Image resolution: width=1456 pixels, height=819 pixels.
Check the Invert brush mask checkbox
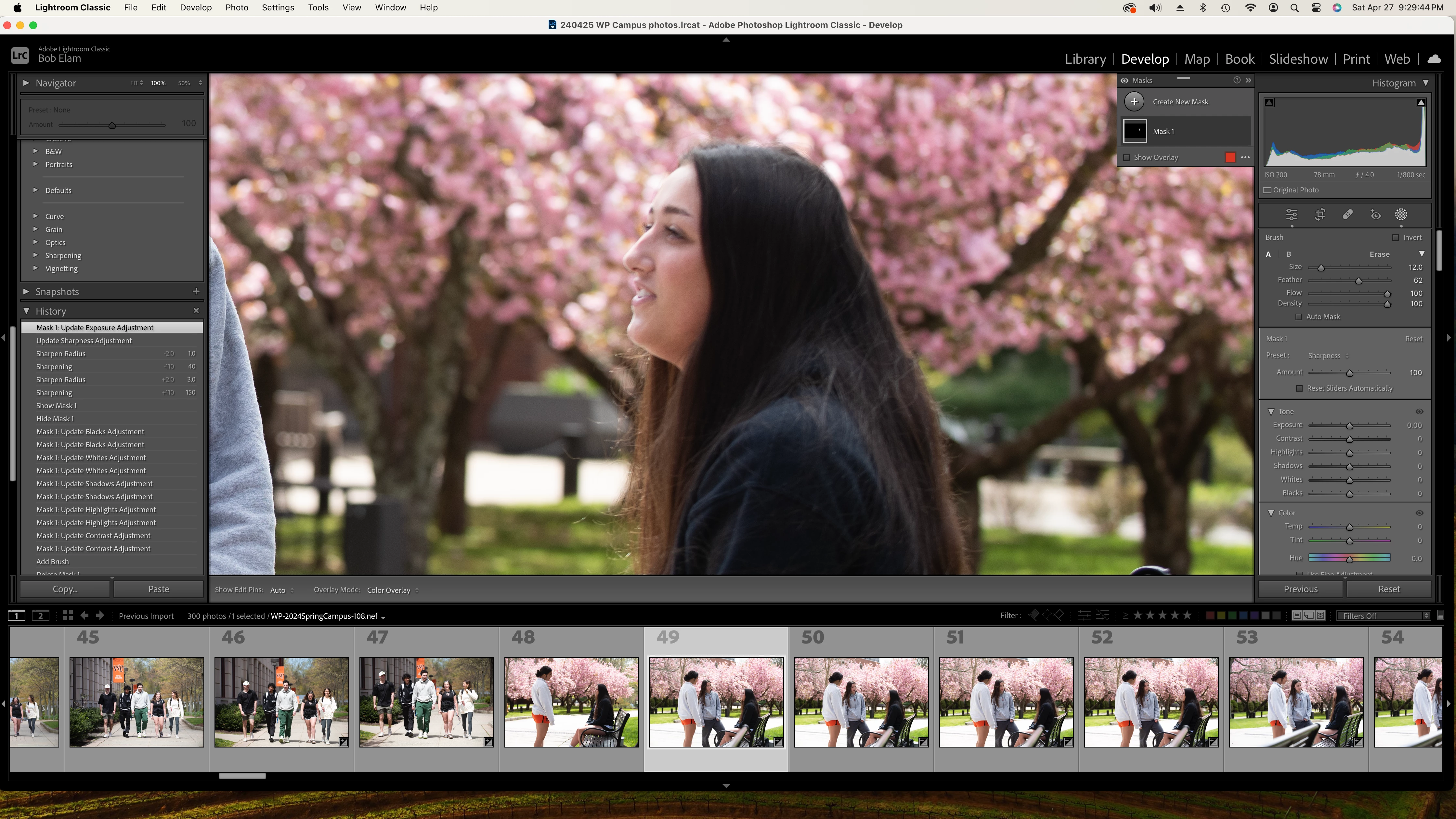click(1396, 237)
